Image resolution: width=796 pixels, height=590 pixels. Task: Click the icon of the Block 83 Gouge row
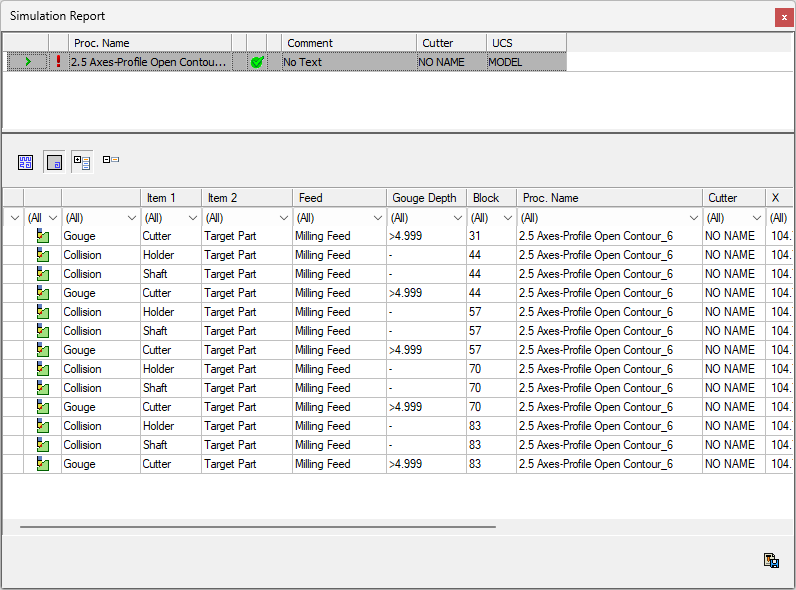pyautogui.click(x=43, y=465)
